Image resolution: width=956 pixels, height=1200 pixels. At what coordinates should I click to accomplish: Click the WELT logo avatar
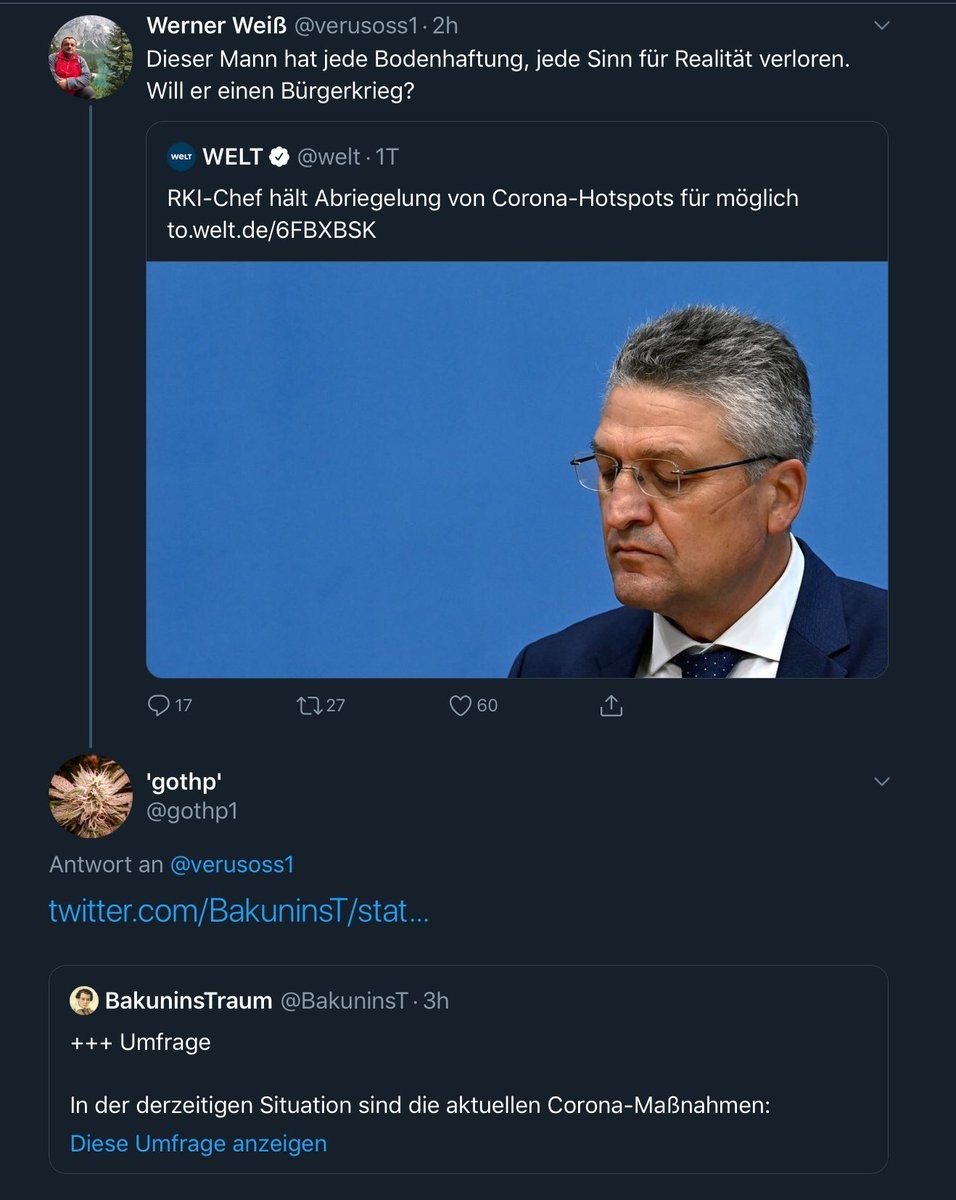point(181,157)
